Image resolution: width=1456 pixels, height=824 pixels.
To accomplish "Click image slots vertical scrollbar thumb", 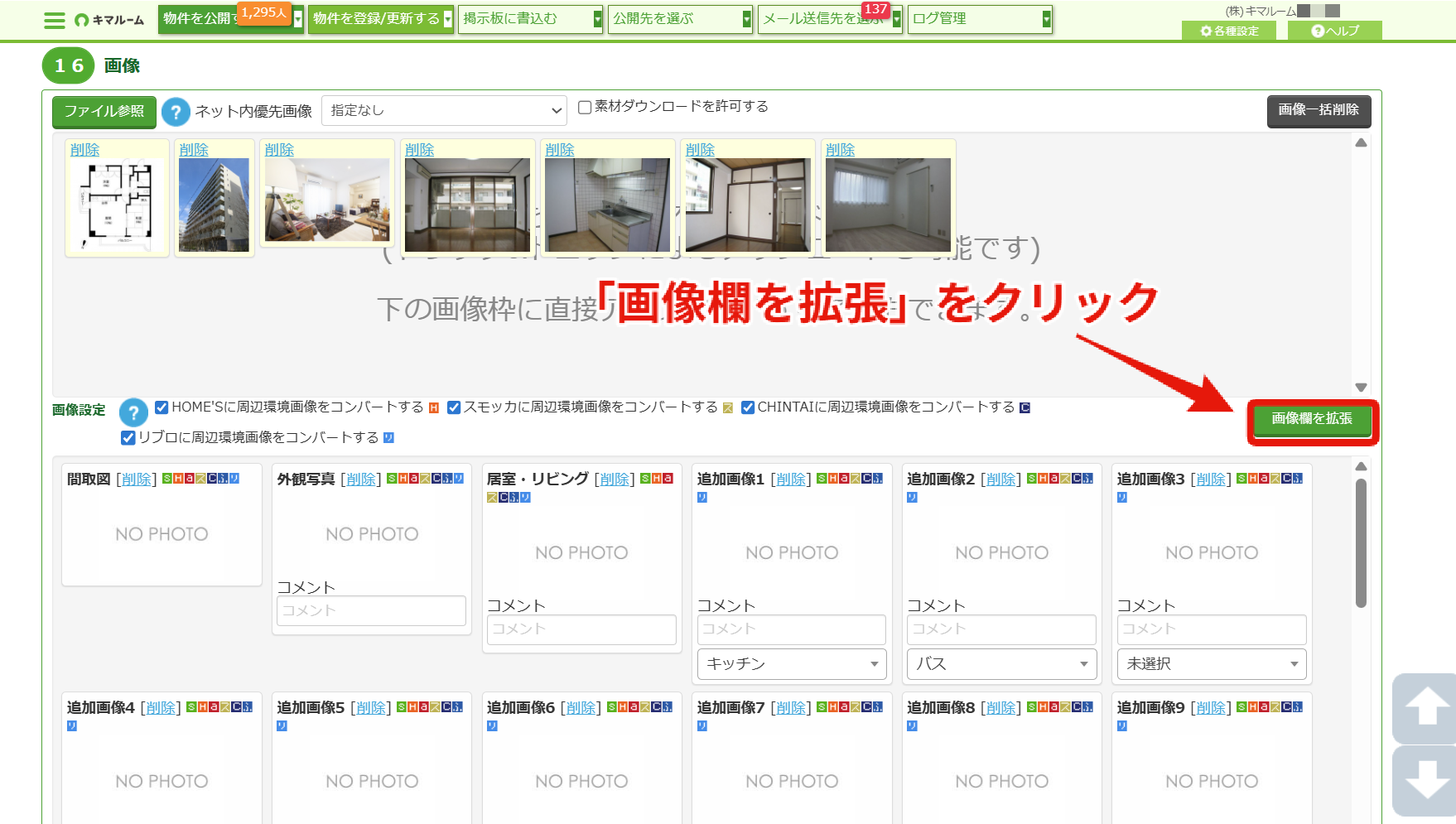I will click(1361, 543).
